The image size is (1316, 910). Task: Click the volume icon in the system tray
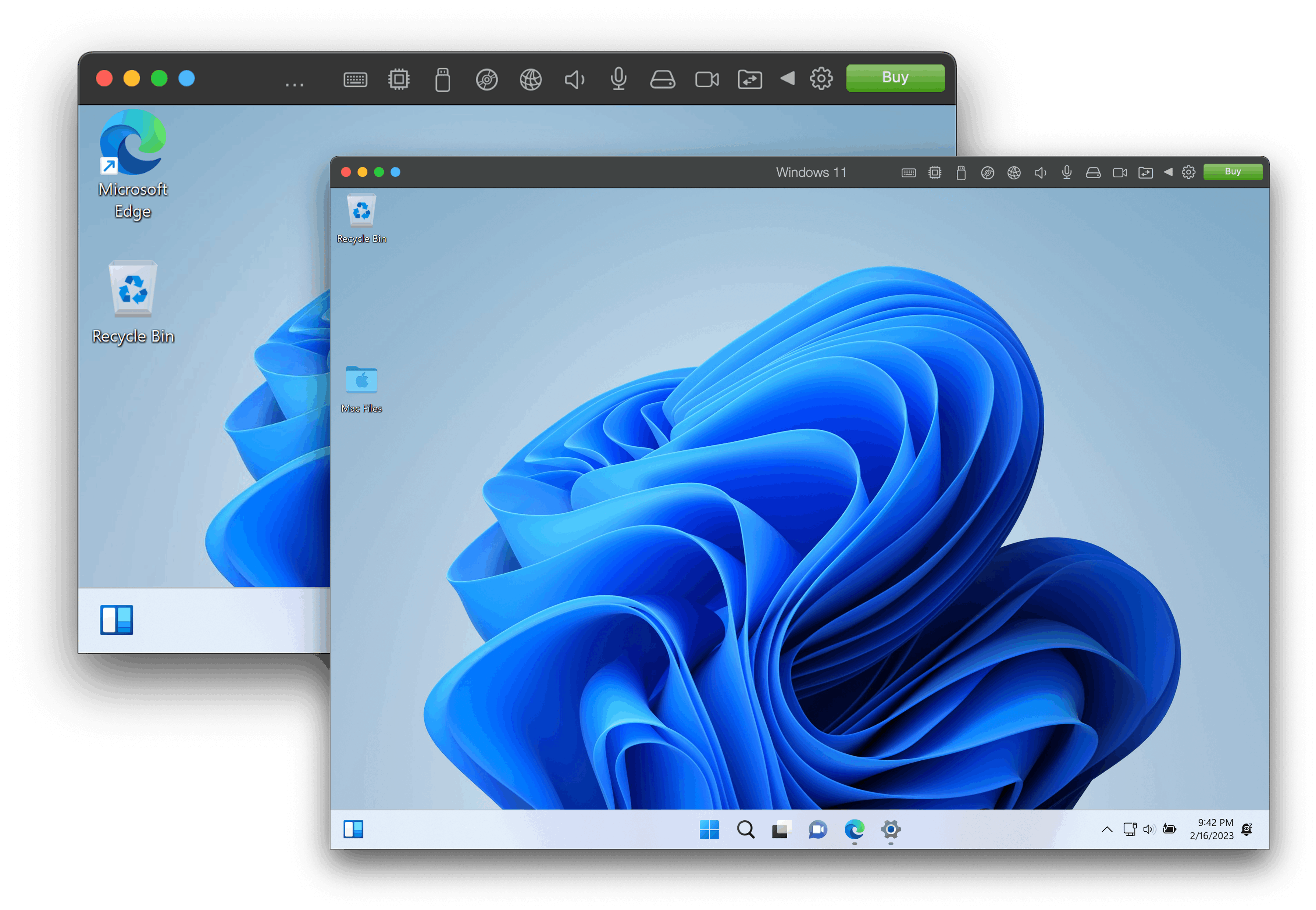(1149, 829)
